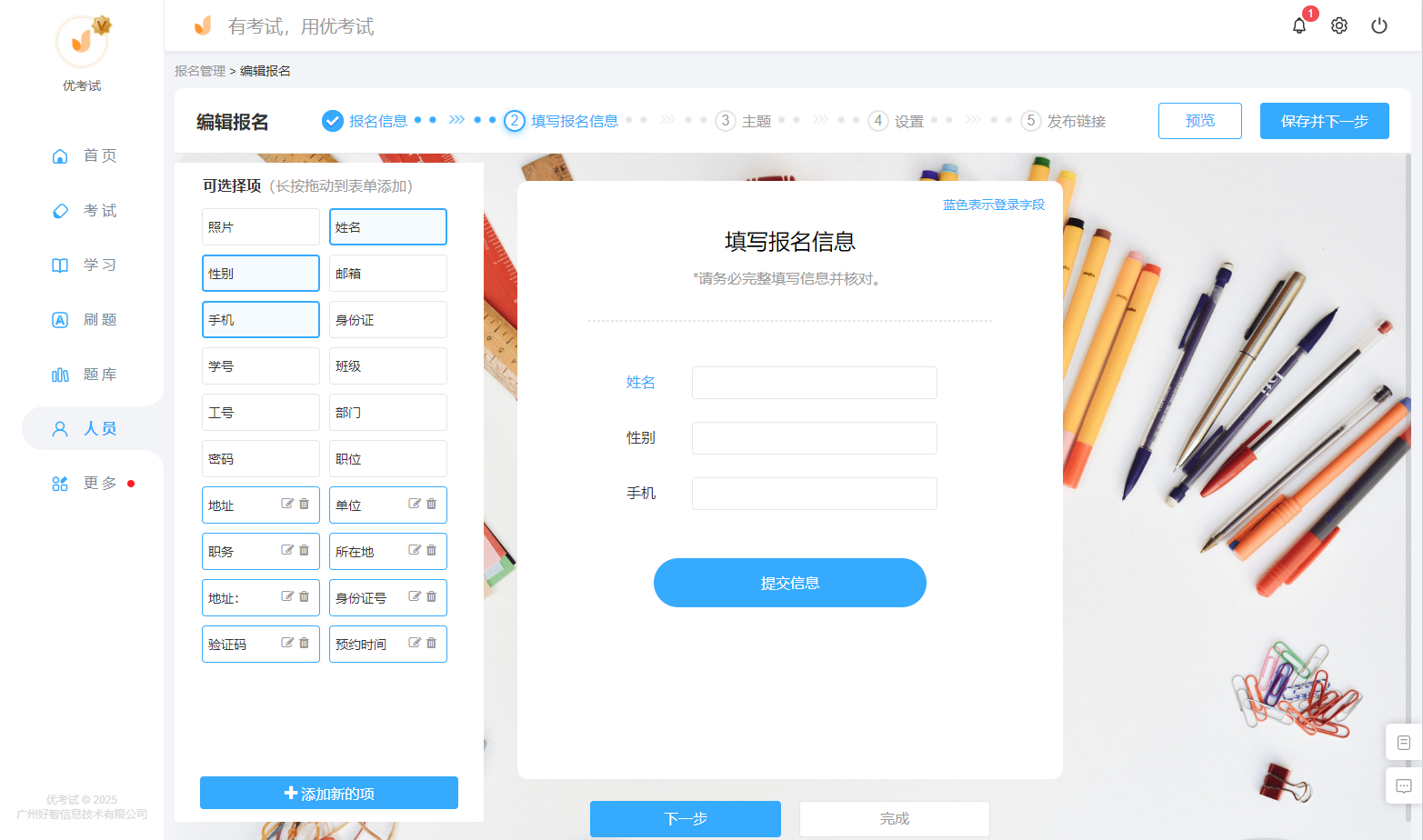The image size is (1423, 840).
Task: Select the 照片 option field
Action: coord(261,226)
